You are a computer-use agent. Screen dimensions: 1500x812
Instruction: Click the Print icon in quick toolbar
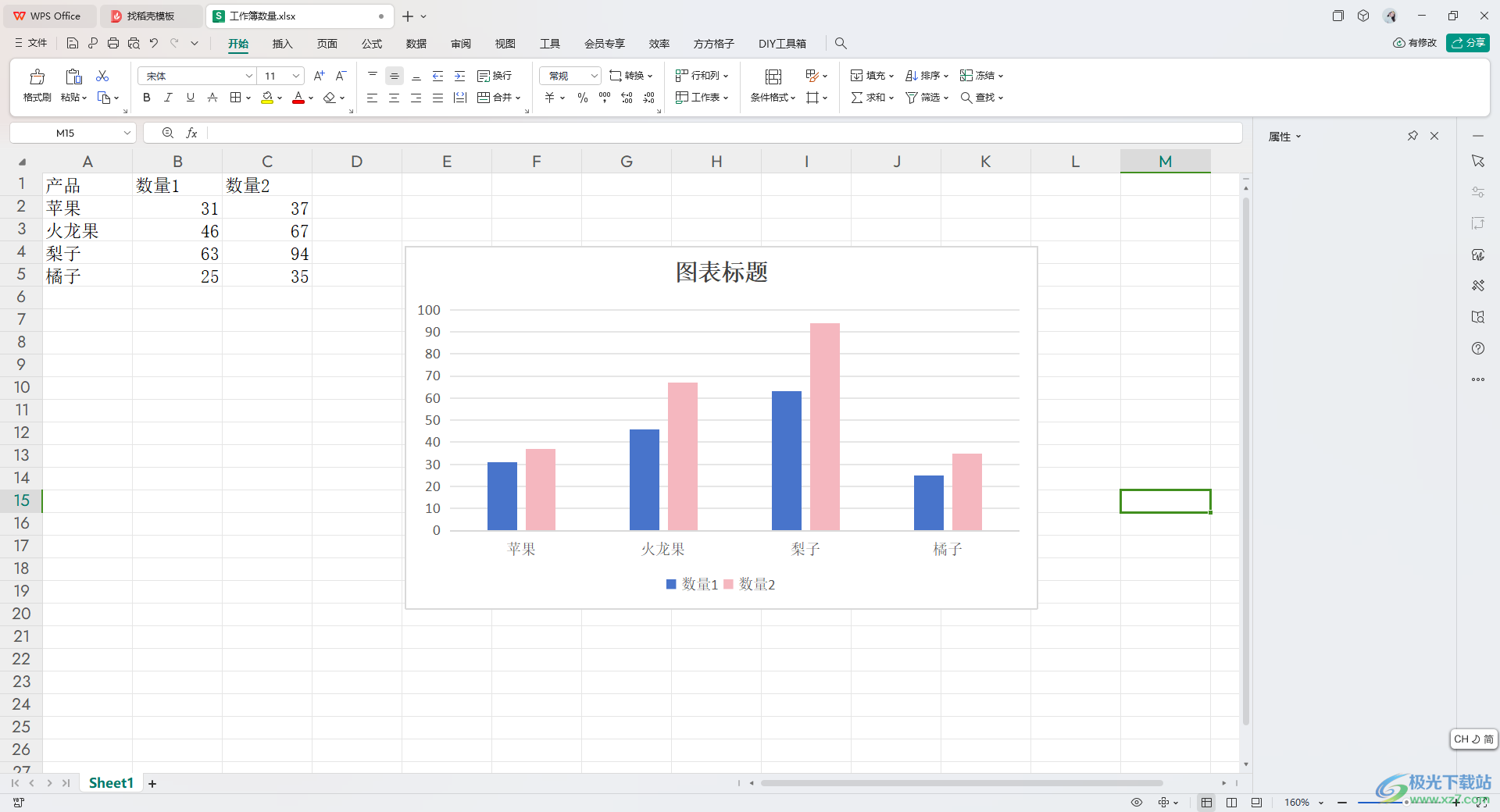coord(113,44)
